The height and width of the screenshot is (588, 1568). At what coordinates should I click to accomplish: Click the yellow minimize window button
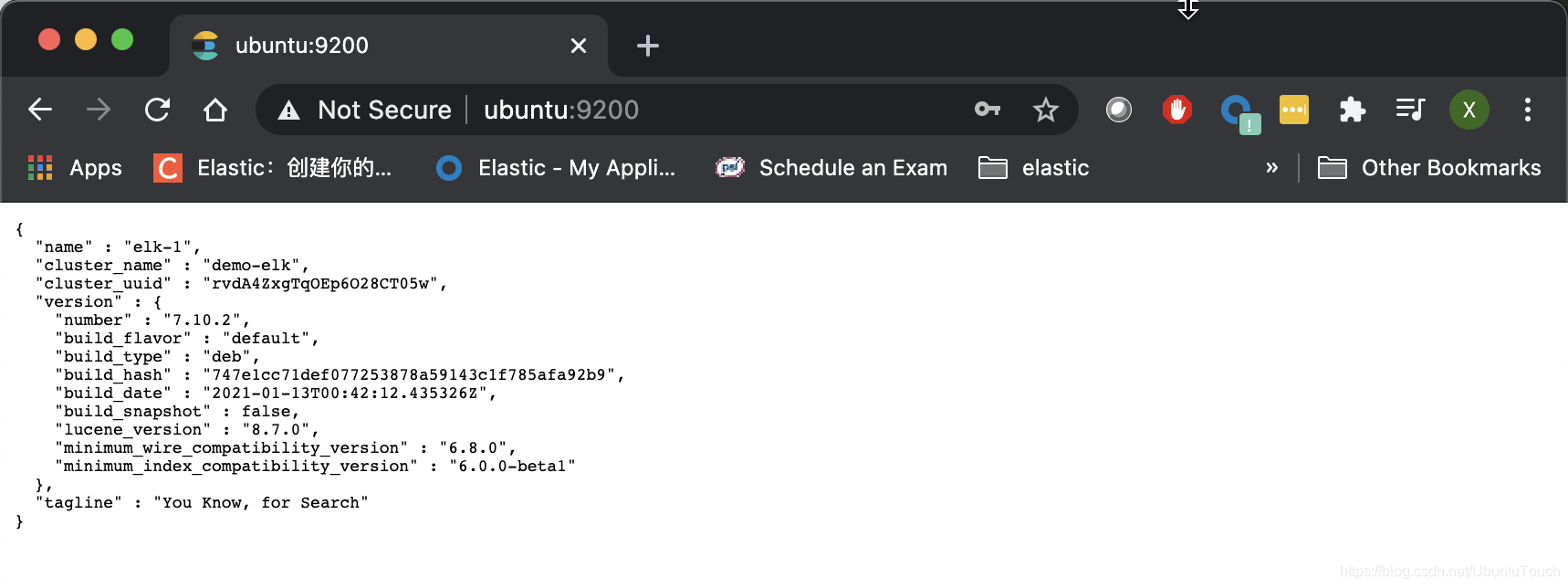pyautogui.click(x=86, y=40)
